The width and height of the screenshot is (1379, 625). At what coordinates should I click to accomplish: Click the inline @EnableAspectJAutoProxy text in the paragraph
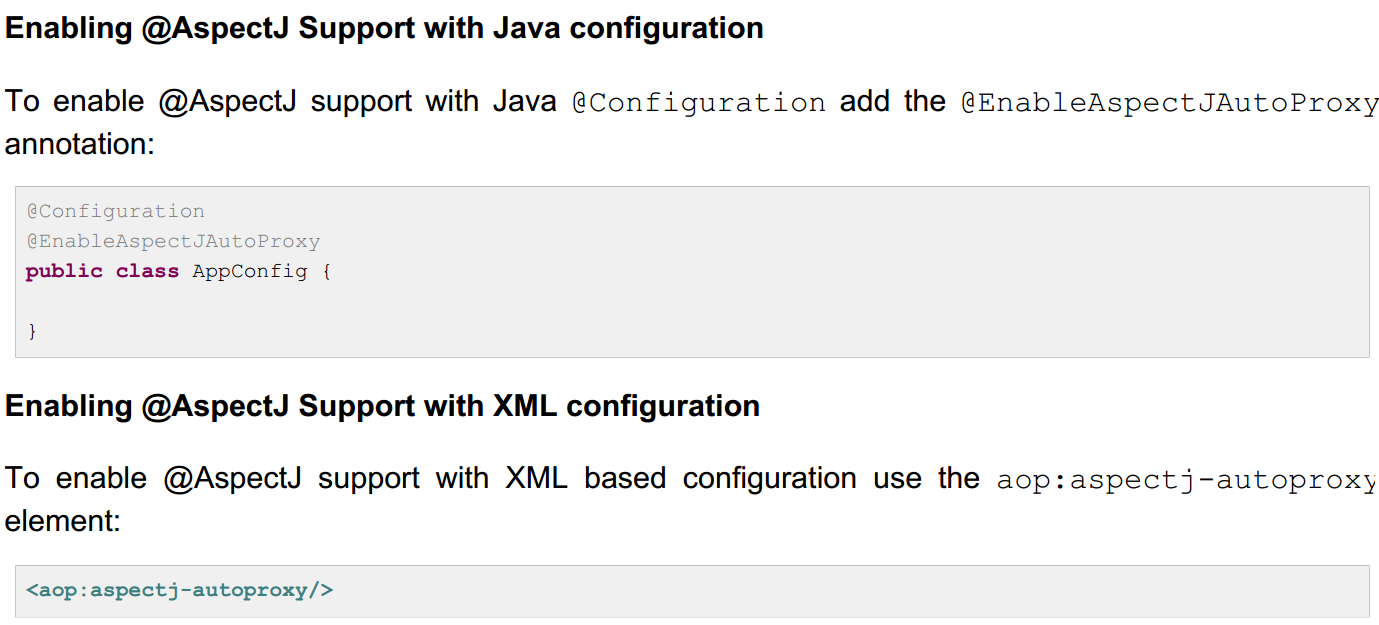point(1169,103)
